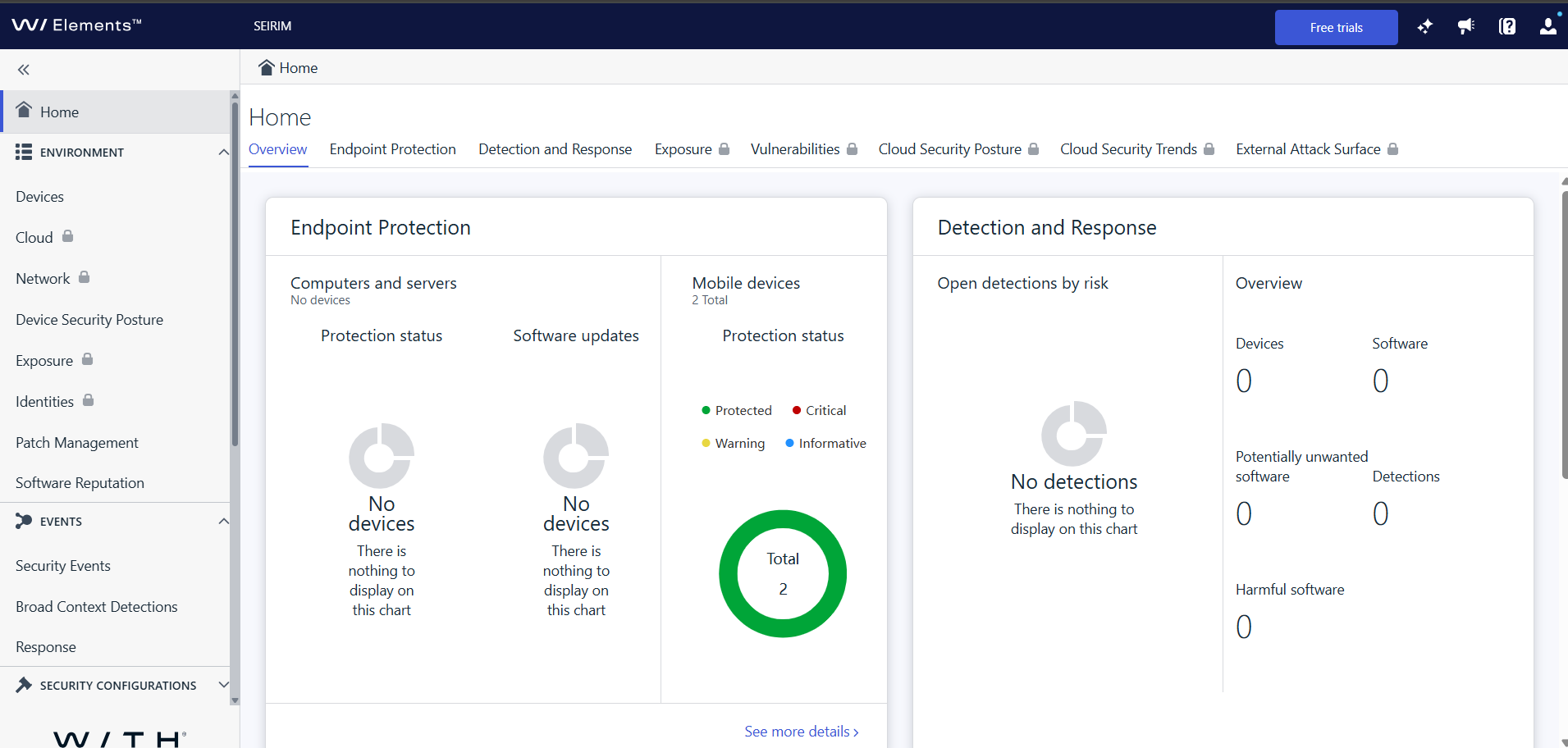Switch to the Overview tab
The image size is (1568, 748).
[x=278, y=149]
